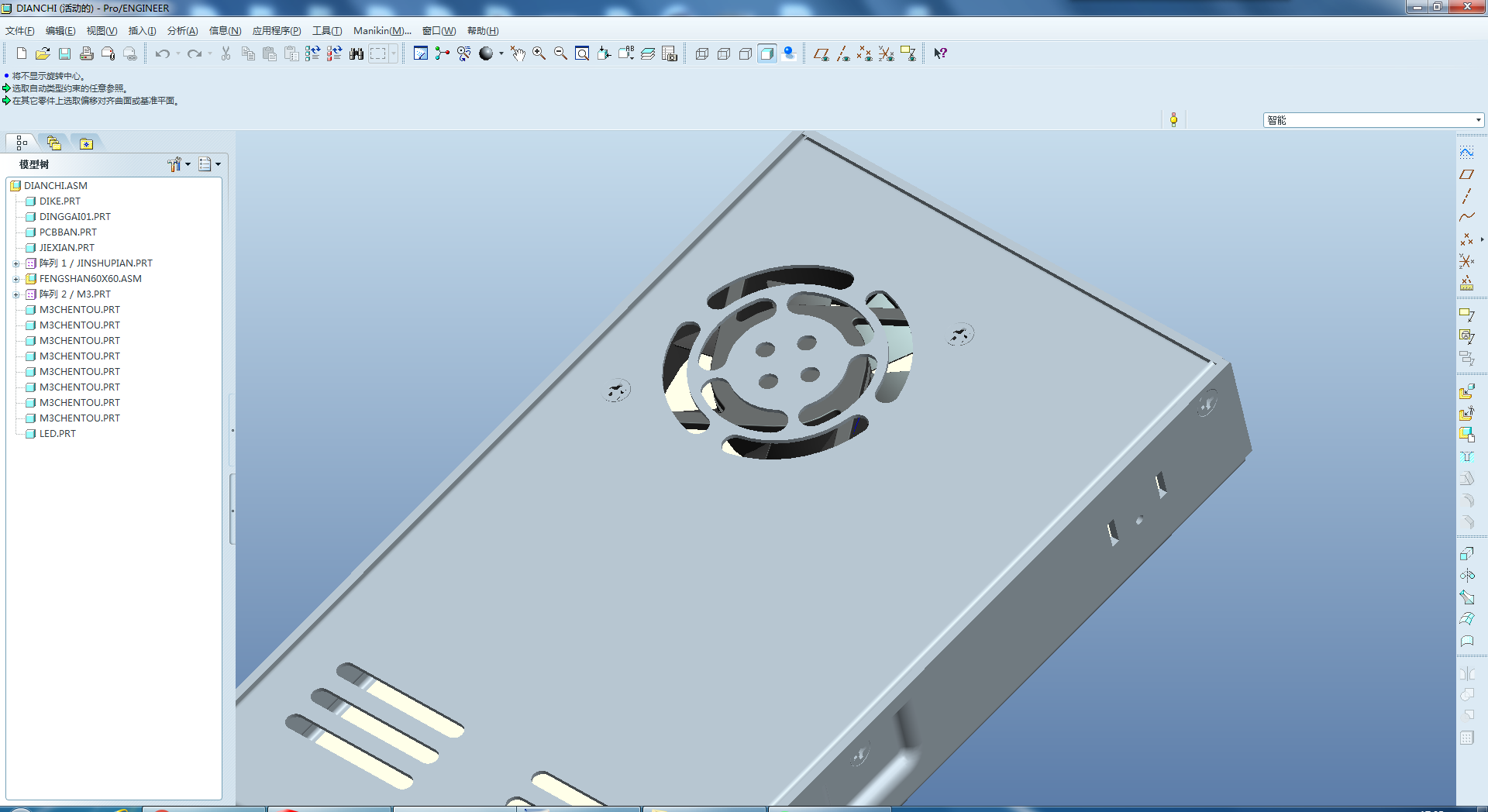
Task: Open an existing file via folder icon
Action: [x=43, y=53]
